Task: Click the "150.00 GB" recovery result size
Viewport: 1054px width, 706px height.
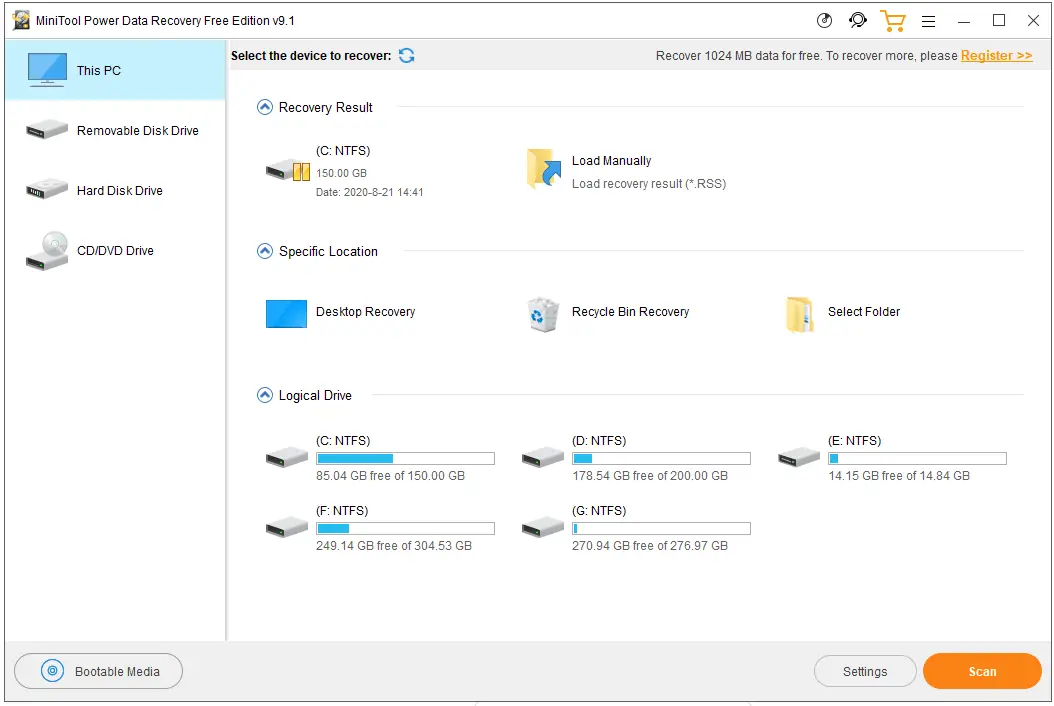Action: [341, 173]
